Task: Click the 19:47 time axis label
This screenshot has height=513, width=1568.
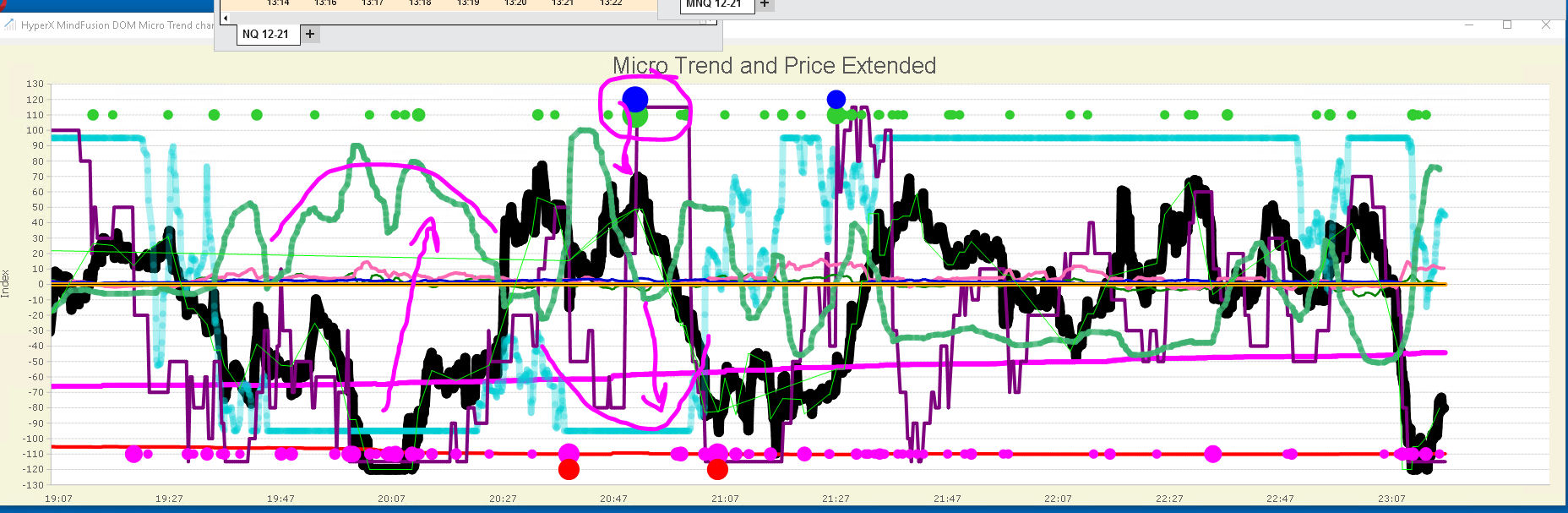Action: 280,499
